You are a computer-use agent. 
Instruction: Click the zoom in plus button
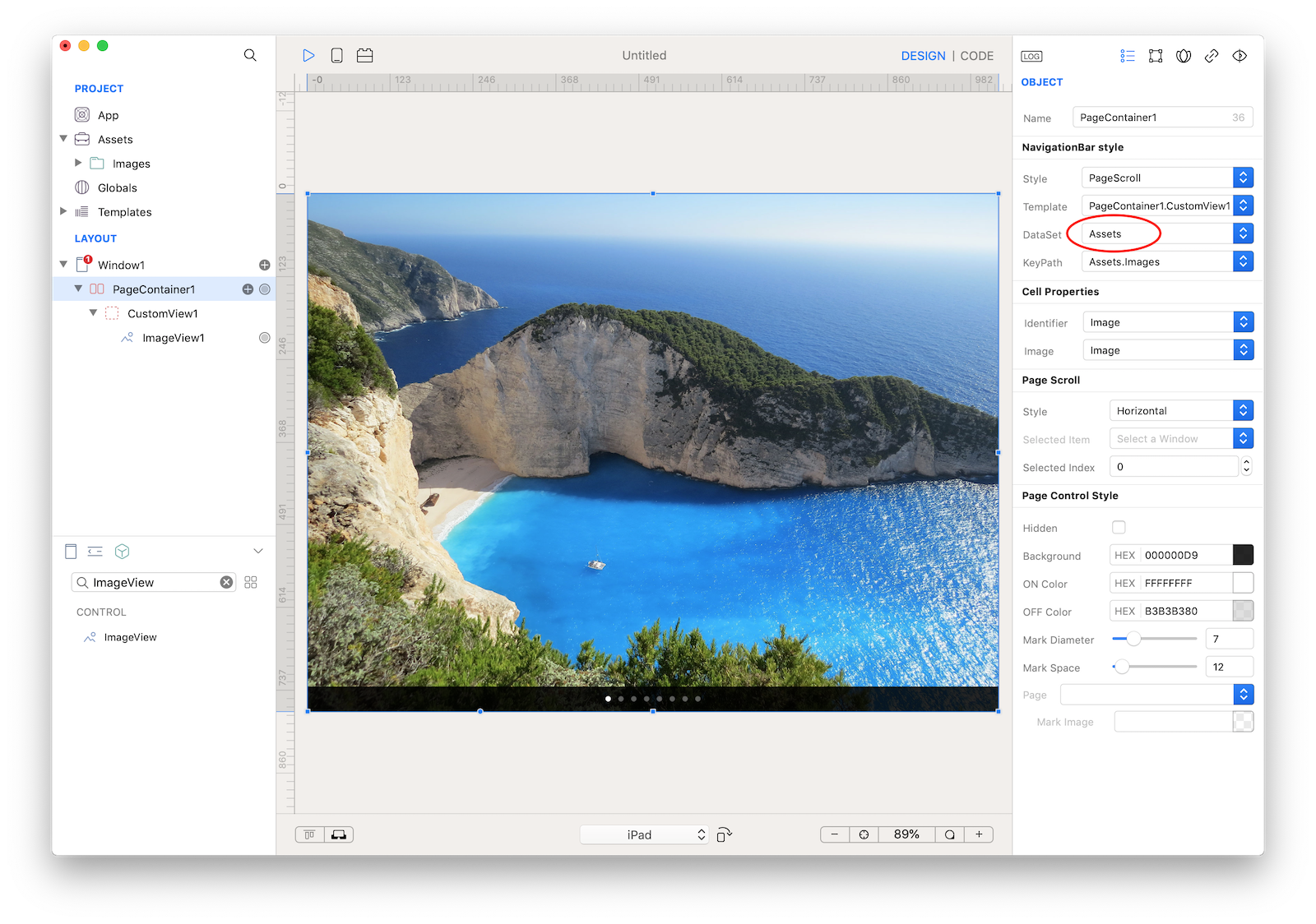[979, 834]
